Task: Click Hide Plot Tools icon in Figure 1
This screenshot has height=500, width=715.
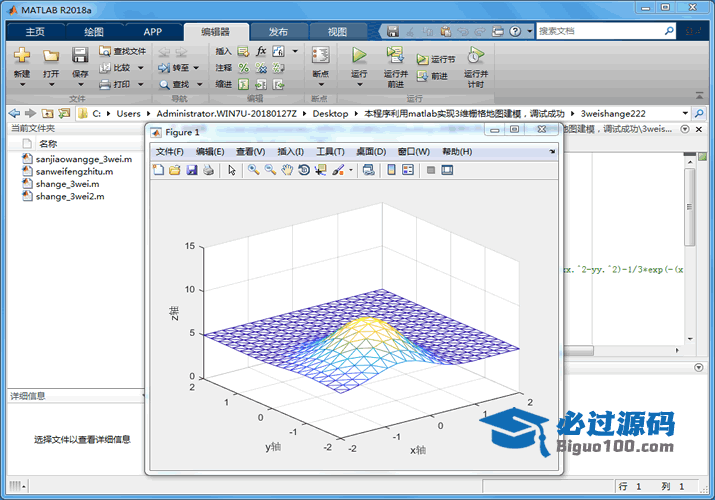Action: [430, 170]
